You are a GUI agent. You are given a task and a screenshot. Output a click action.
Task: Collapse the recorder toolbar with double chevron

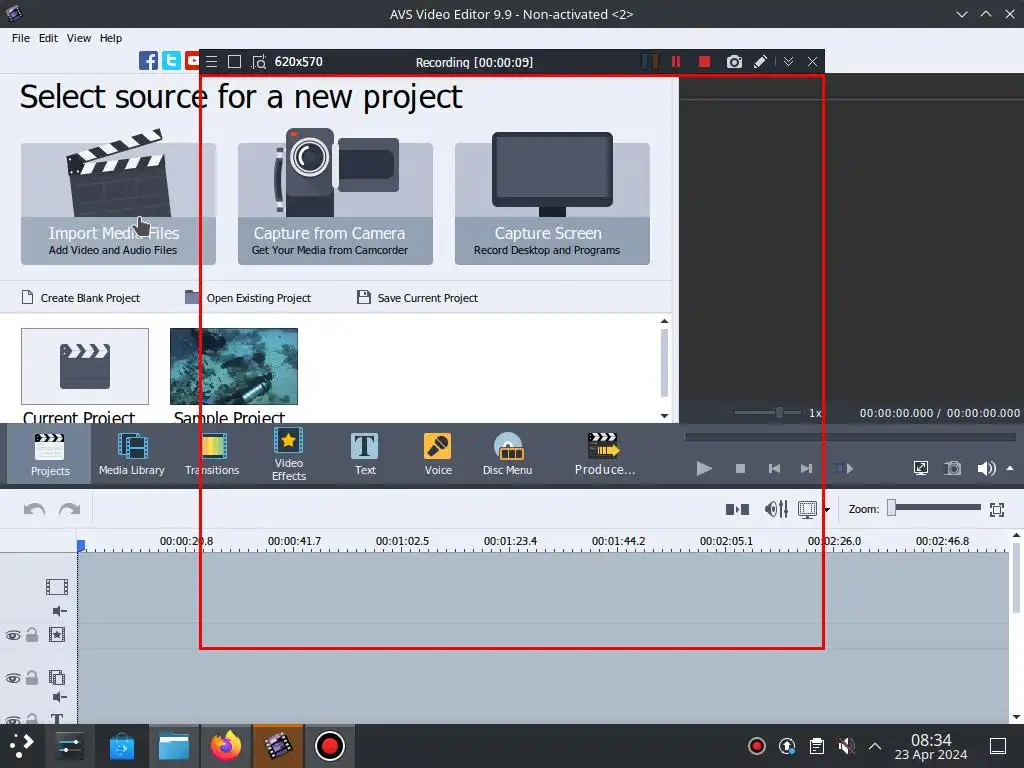tap(788, 62)
